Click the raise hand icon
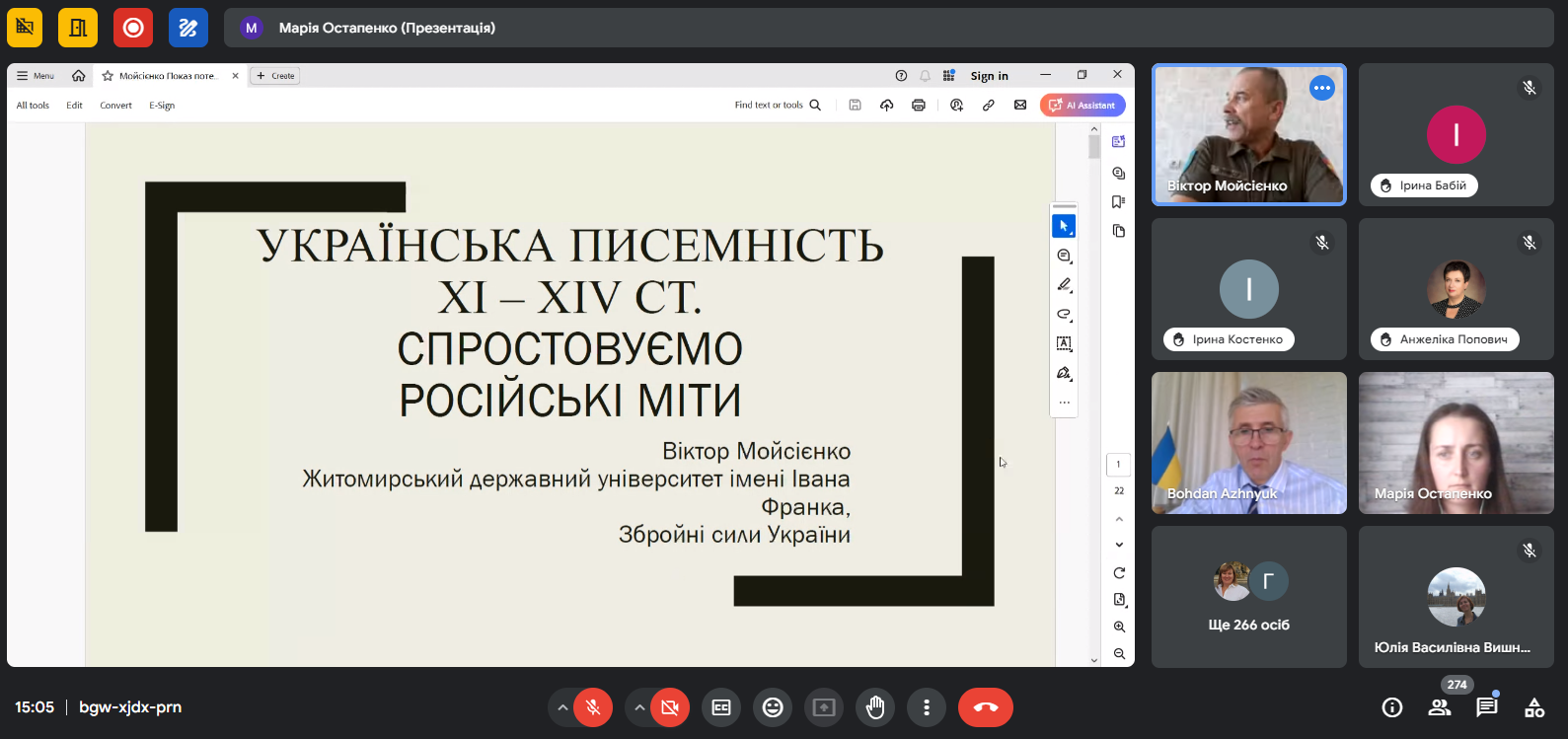 (875, 707)
